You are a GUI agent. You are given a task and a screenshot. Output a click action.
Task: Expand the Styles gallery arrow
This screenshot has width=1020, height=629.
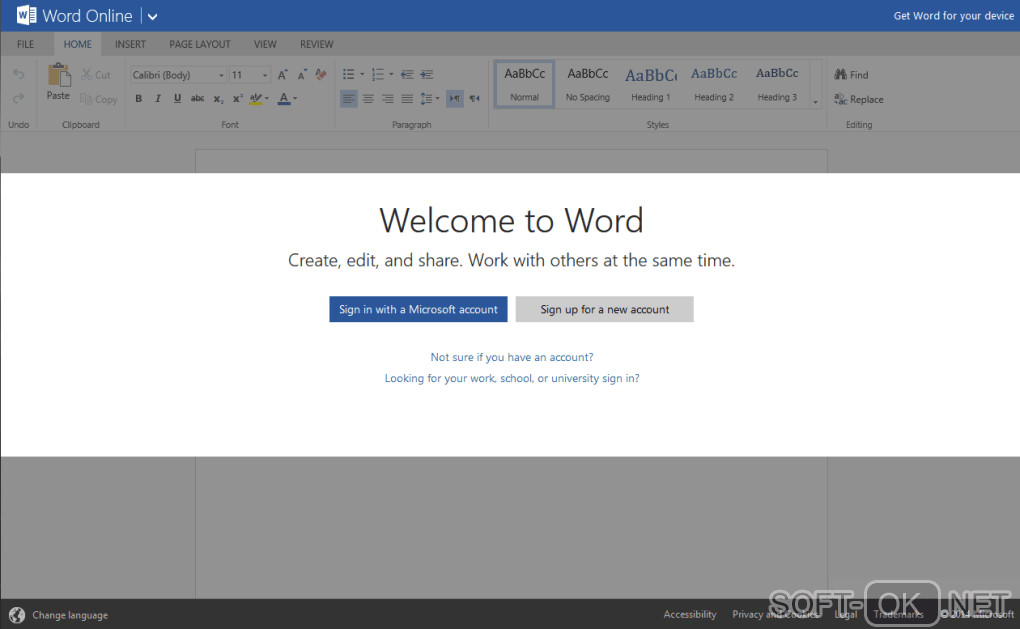pyautogui.click(x=815, y=101)
